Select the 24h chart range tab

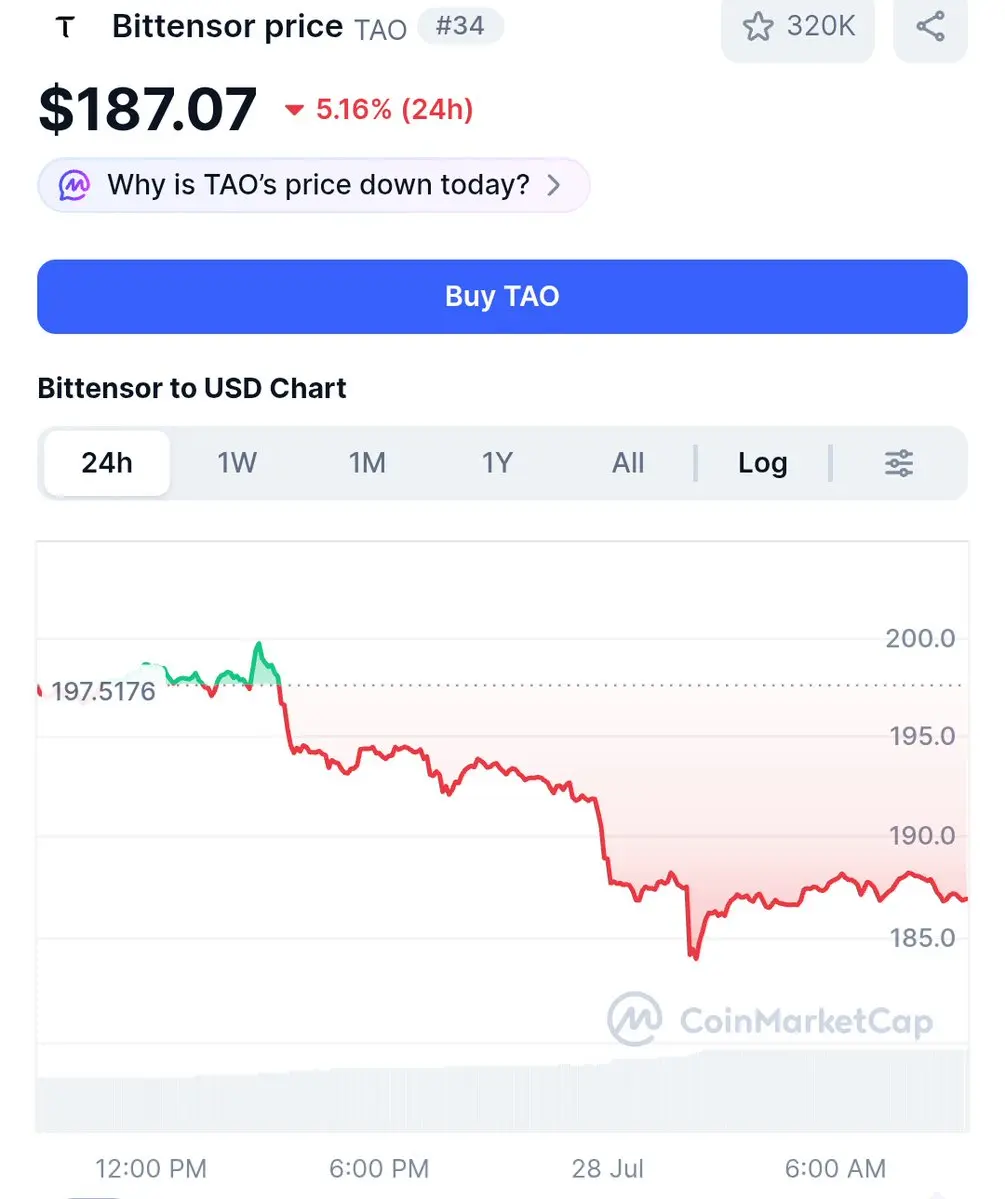point(107,463)
